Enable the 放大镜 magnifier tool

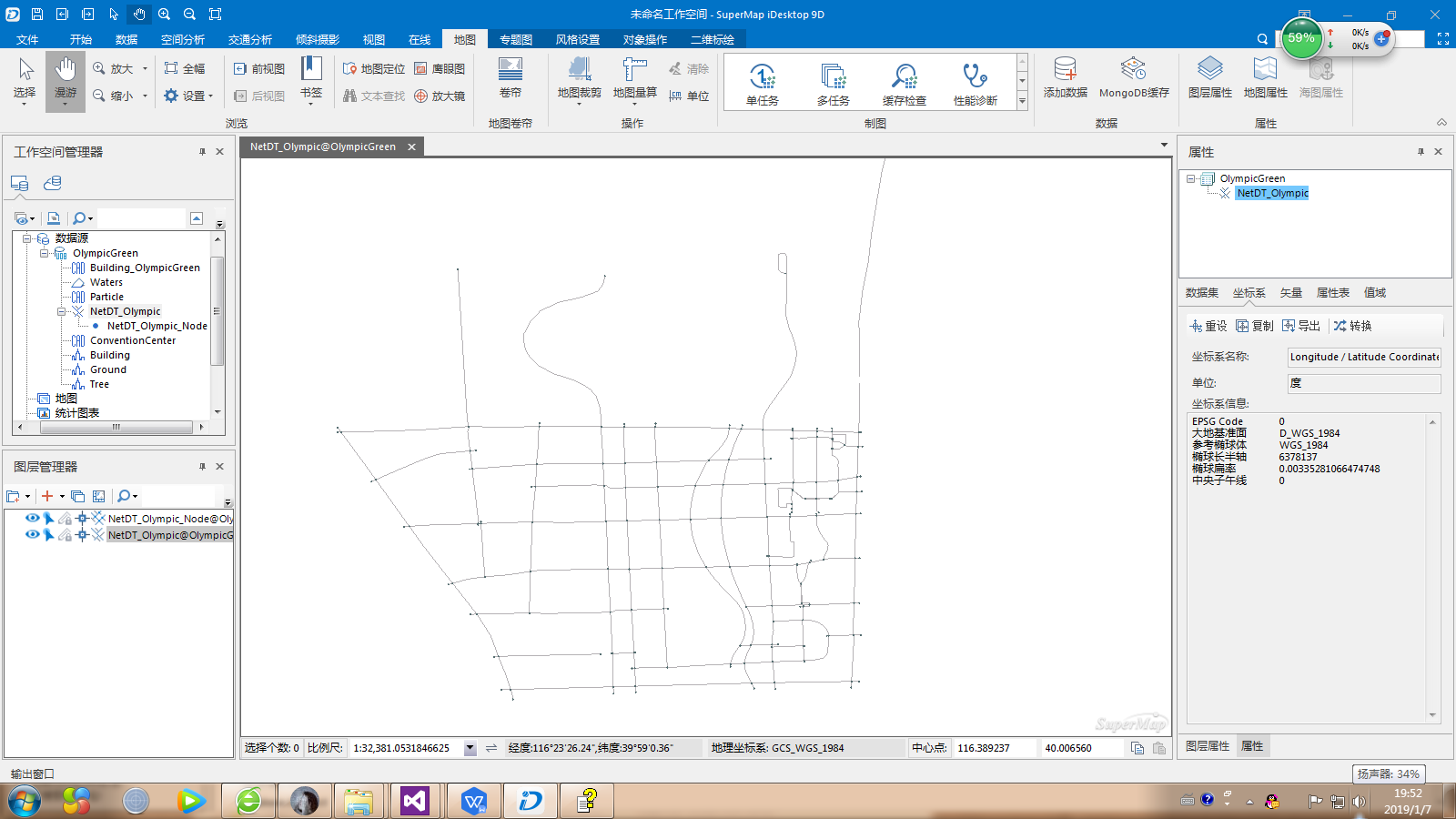(x=440, y=96)
